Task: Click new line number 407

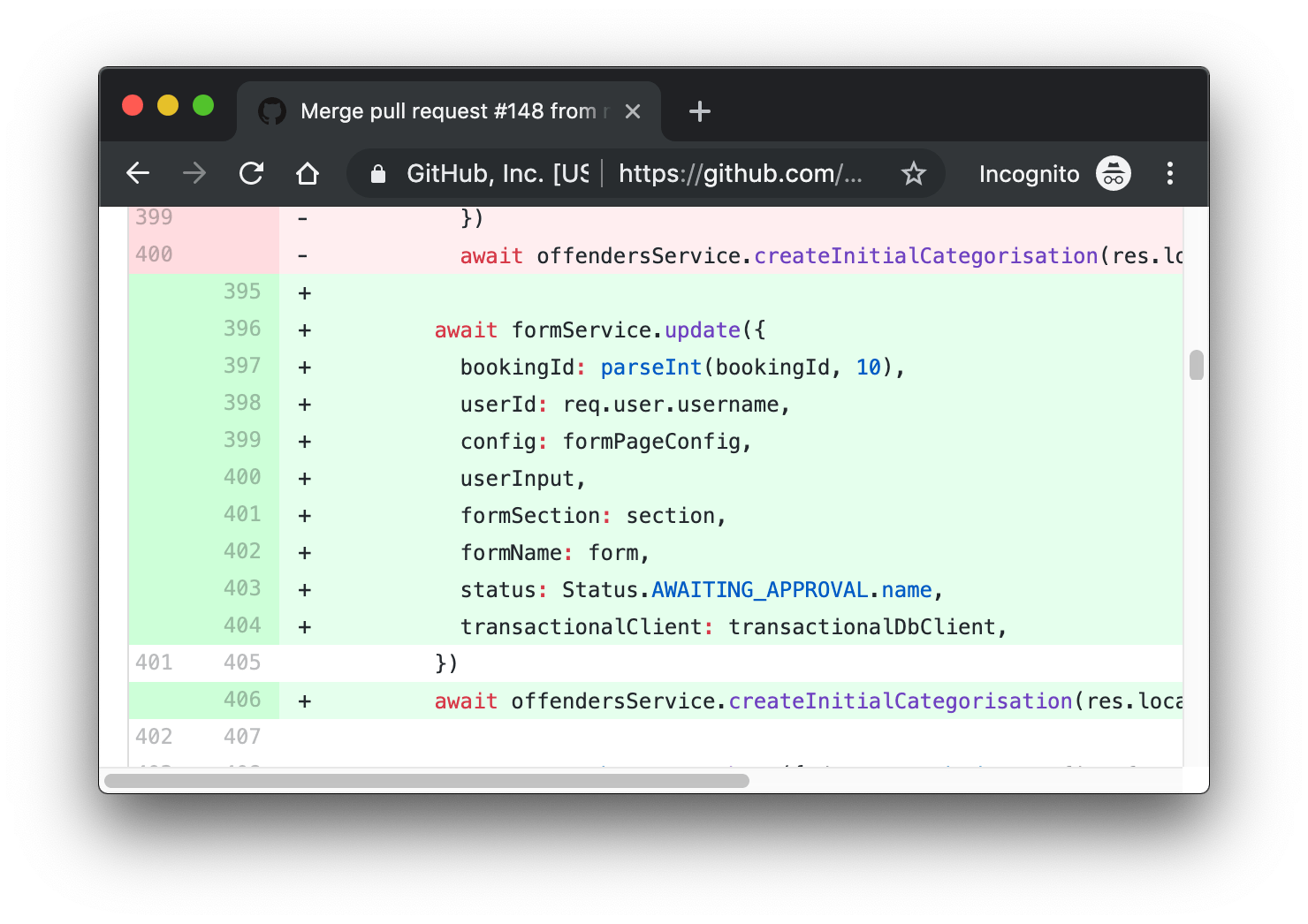Action: point(242,737)
